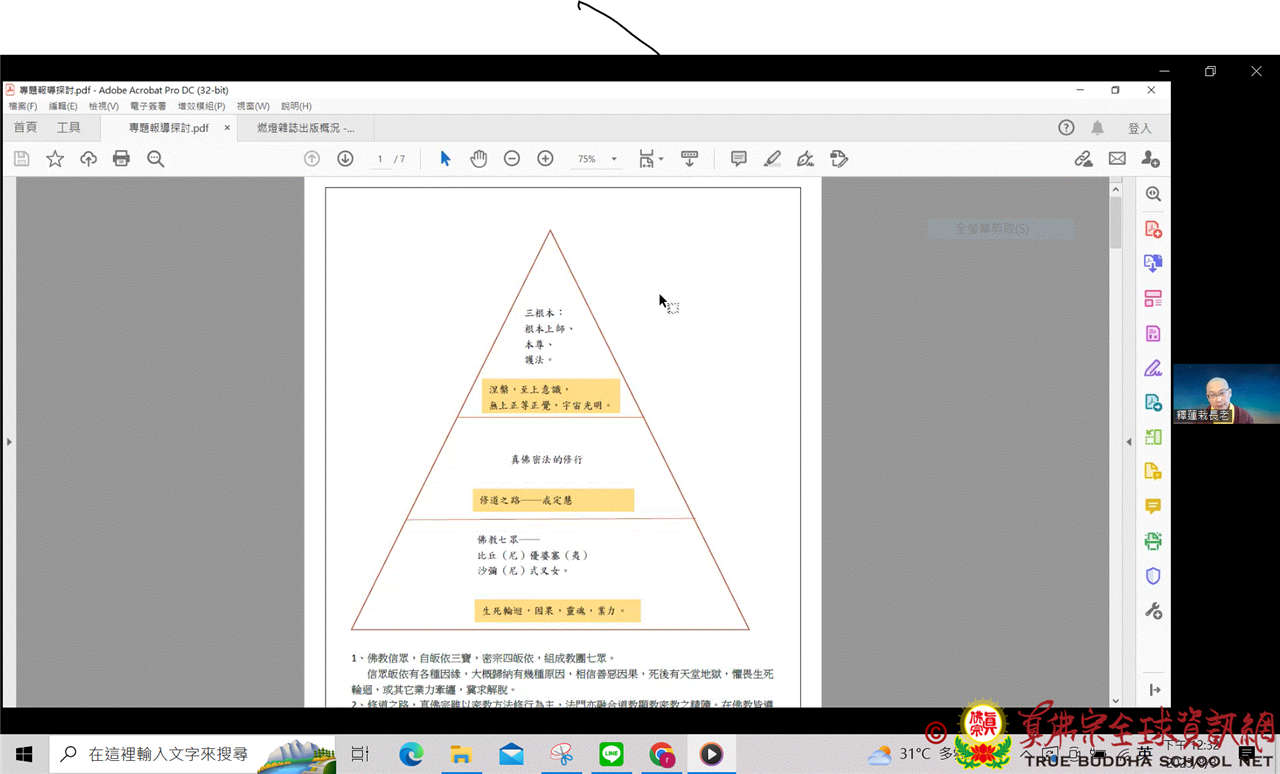Expand the left navigation pane
The height and width of the screenshot is (774, 1280).
coord(8,441)
